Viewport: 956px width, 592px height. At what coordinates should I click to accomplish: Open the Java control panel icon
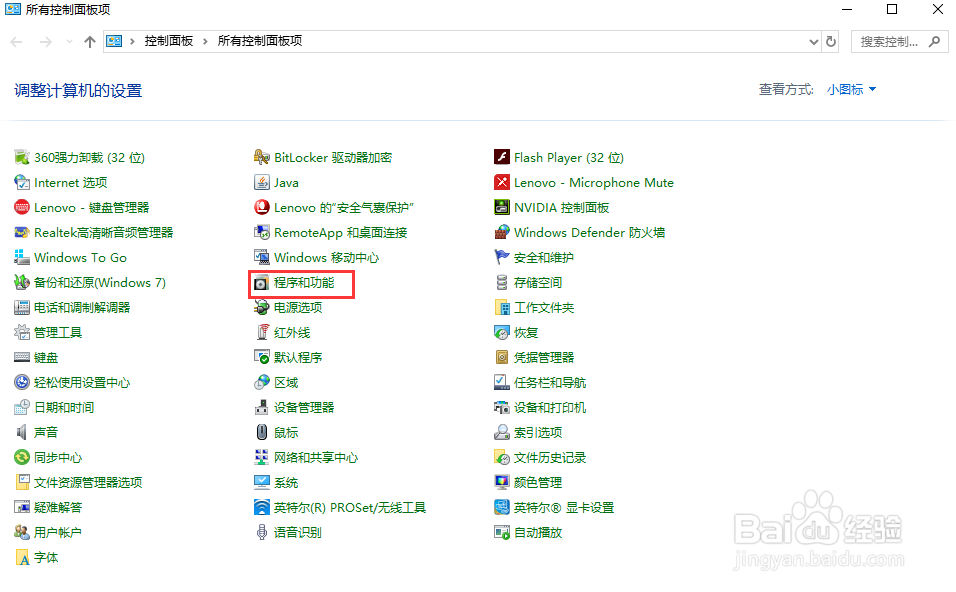click(262, 182)
